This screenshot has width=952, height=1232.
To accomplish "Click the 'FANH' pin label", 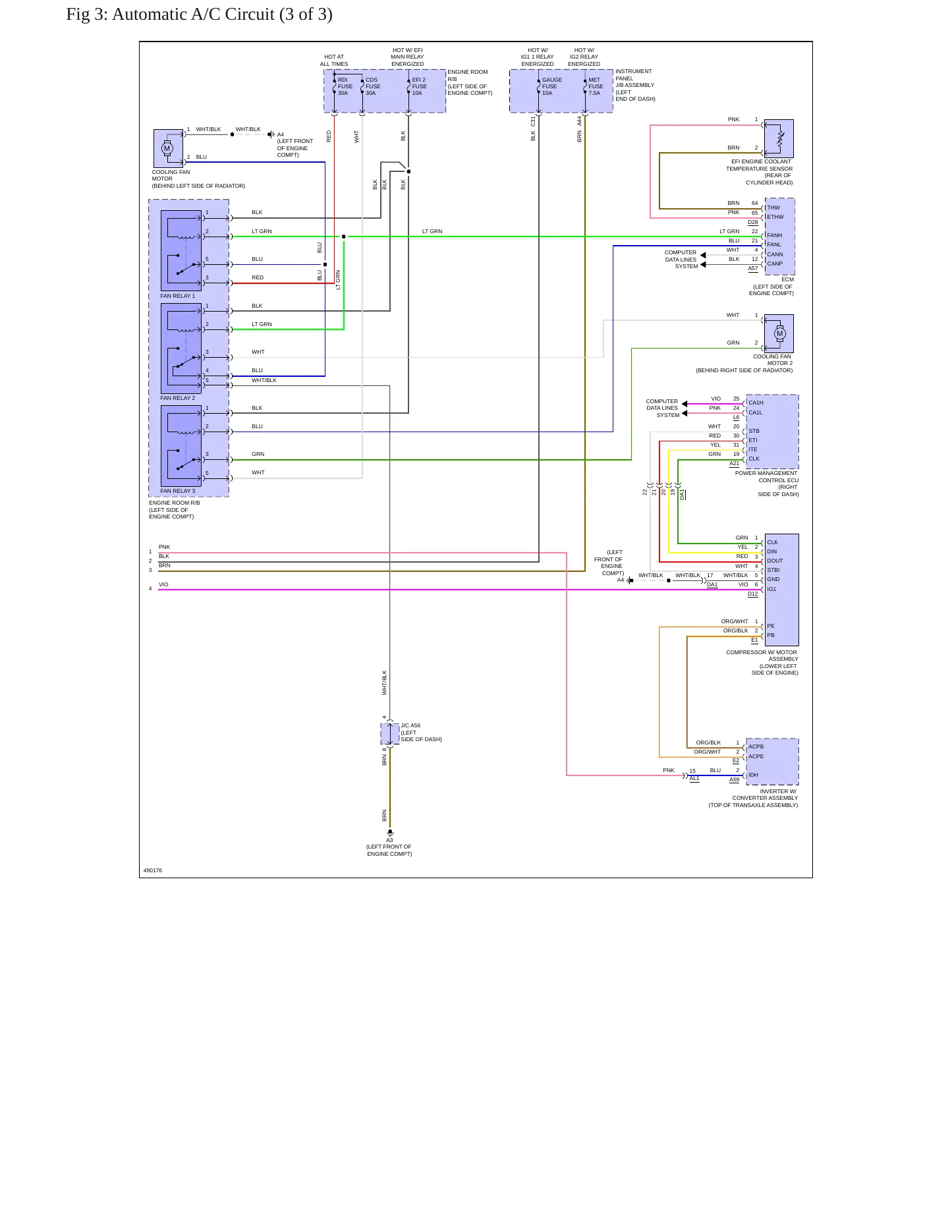I will coord(775,235).
